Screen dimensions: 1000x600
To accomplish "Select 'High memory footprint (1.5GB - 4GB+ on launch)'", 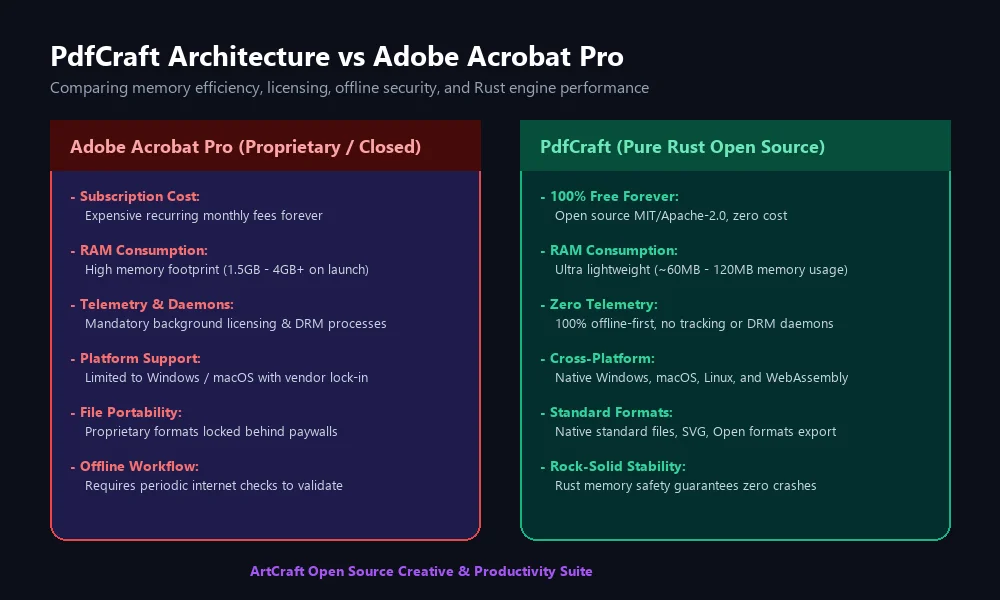I will pos(227,270).
